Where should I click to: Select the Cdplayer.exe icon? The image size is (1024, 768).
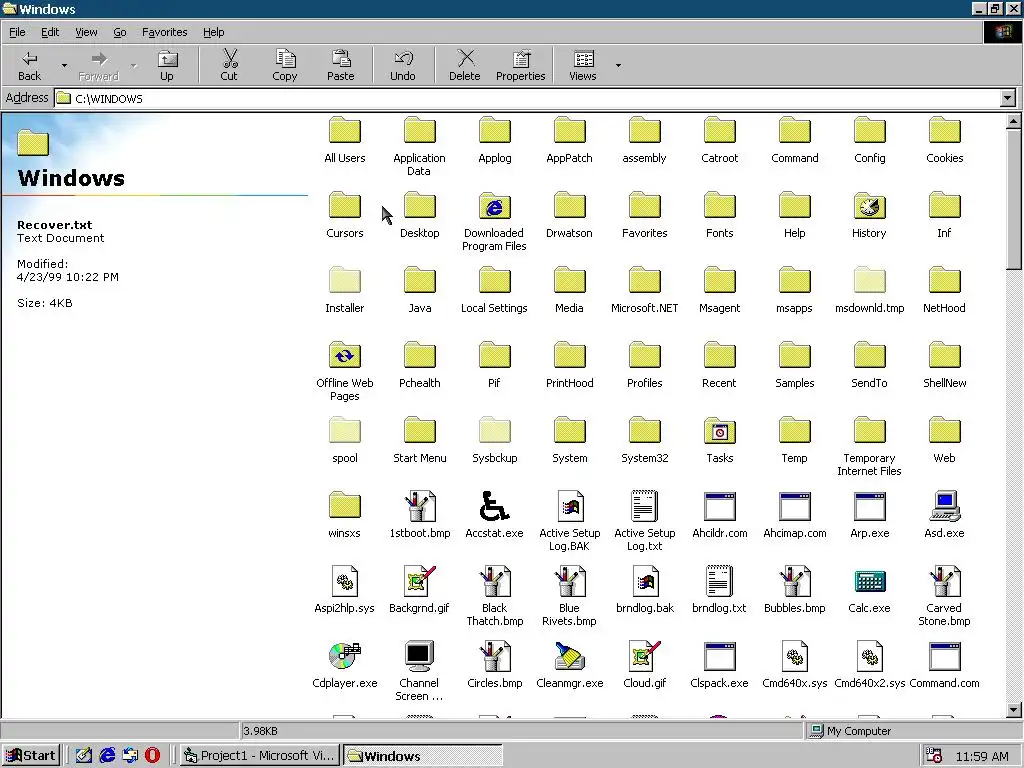coord(345,657)
